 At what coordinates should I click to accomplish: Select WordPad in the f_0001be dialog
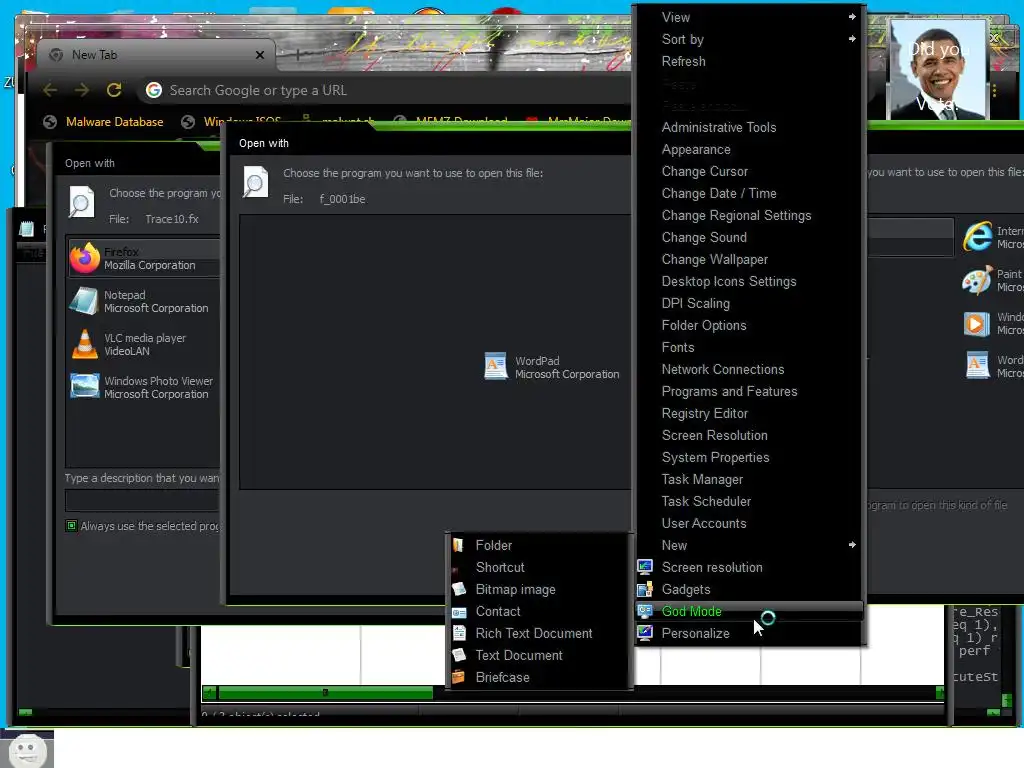[x=552, y=367]
